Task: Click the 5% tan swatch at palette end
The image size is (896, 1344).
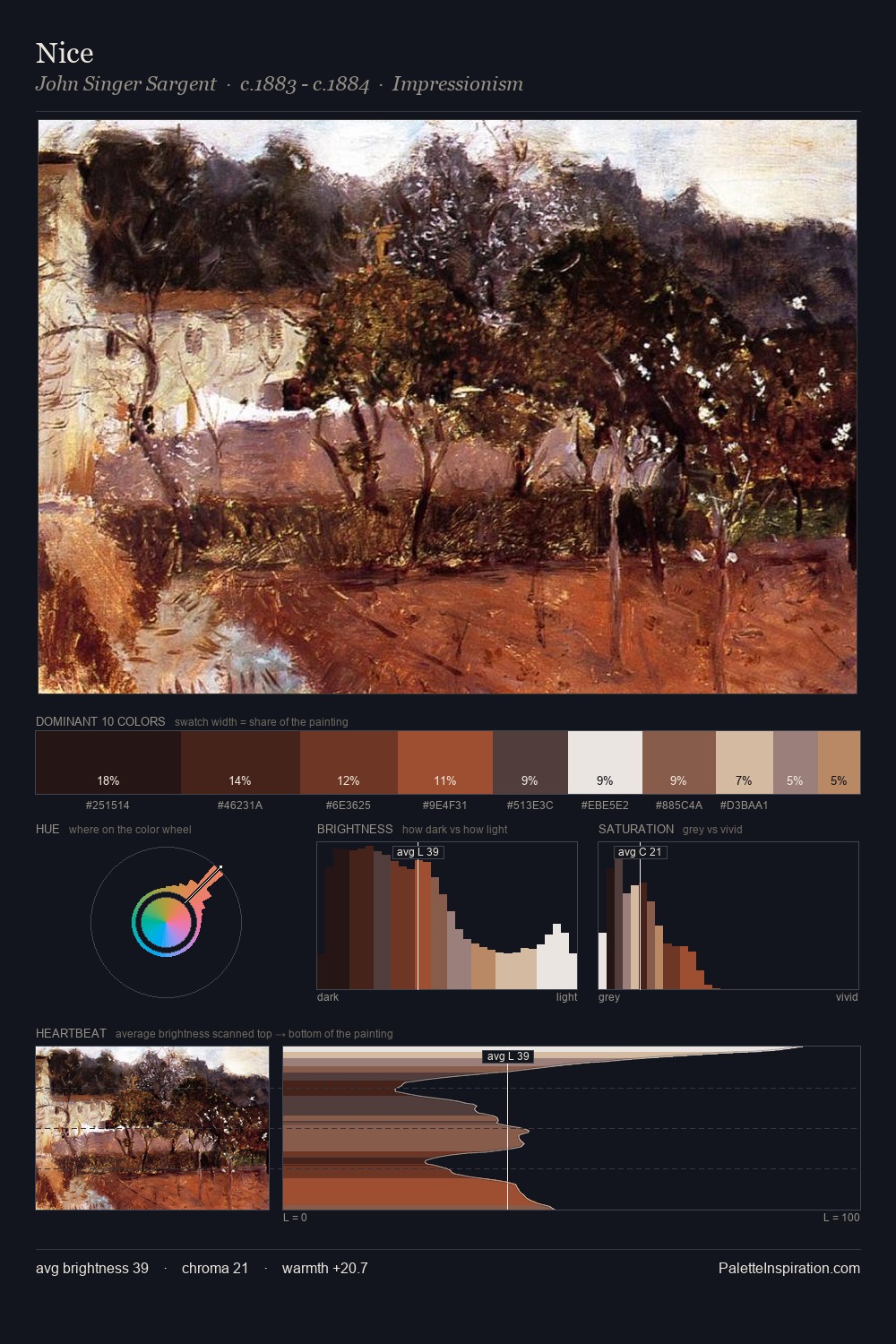Action: pyautogui.click(x=839, y=762)
